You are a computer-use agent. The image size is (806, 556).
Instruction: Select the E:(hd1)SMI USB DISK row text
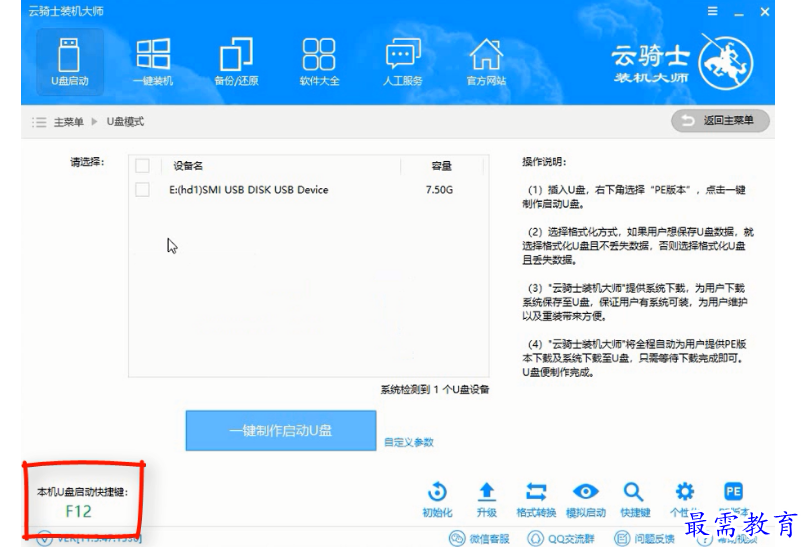coord(248,190)
